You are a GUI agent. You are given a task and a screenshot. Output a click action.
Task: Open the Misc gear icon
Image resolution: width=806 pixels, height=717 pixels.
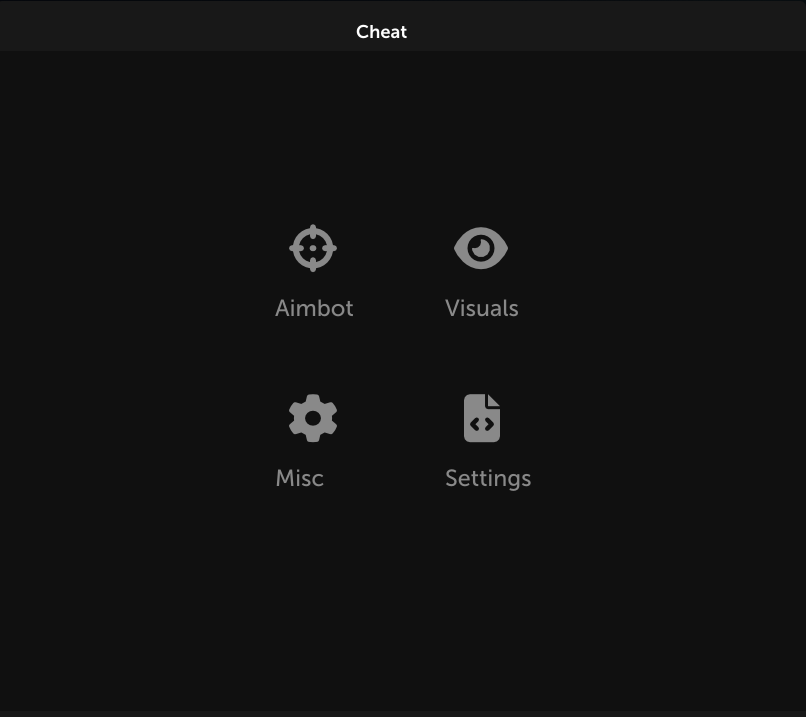(313, 418)
